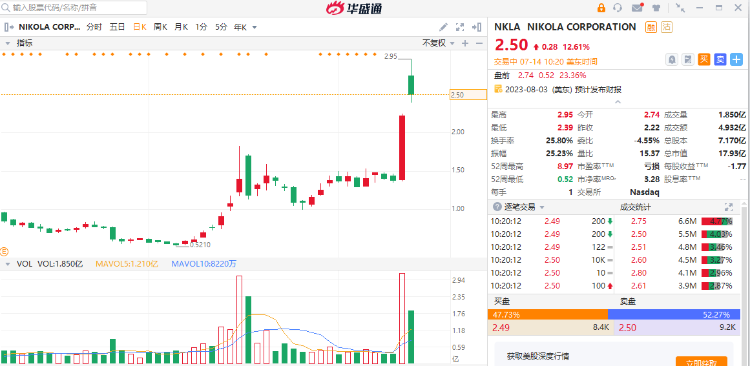Image resolution: width=750 pixels, height=366 pixels.
Task: Set a price alert with bell icon
Action: tap(672, 60)
